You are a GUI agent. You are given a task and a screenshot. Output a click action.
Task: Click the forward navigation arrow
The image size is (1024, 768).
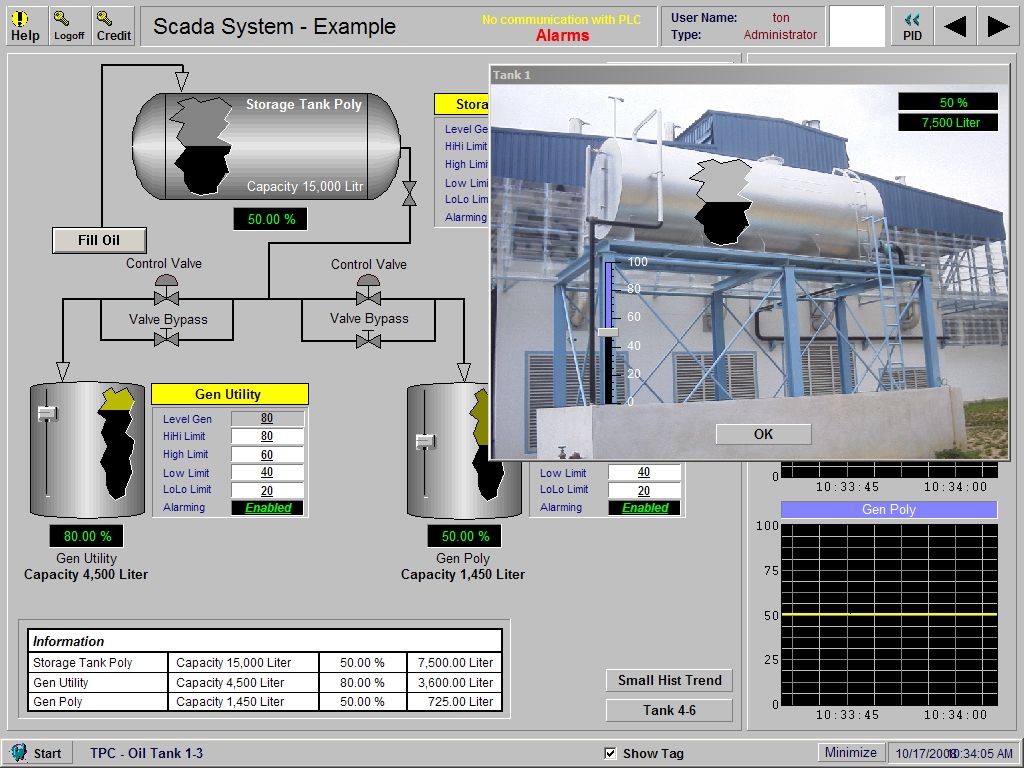click(x=996, y=26)
